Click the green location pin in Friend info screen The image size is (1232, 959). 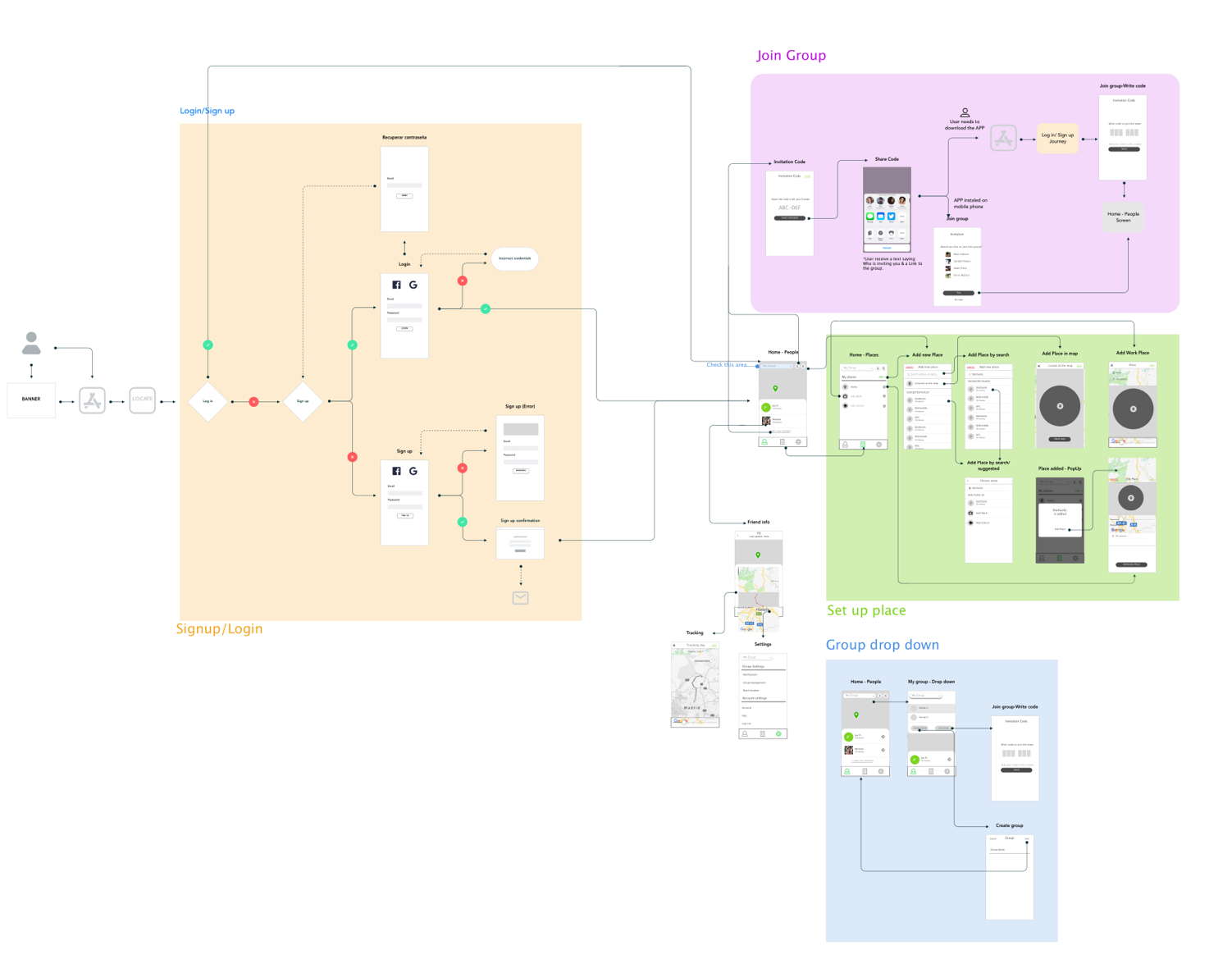point(758,555)
